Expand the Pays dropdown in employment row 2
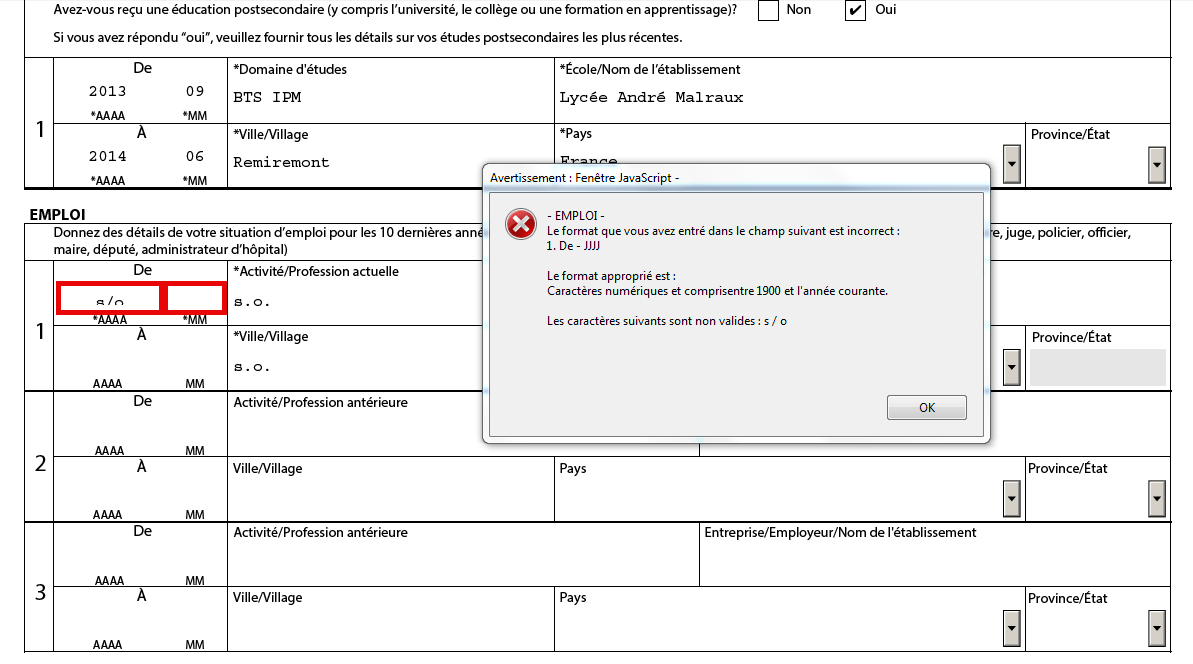 pos(1011,498)
